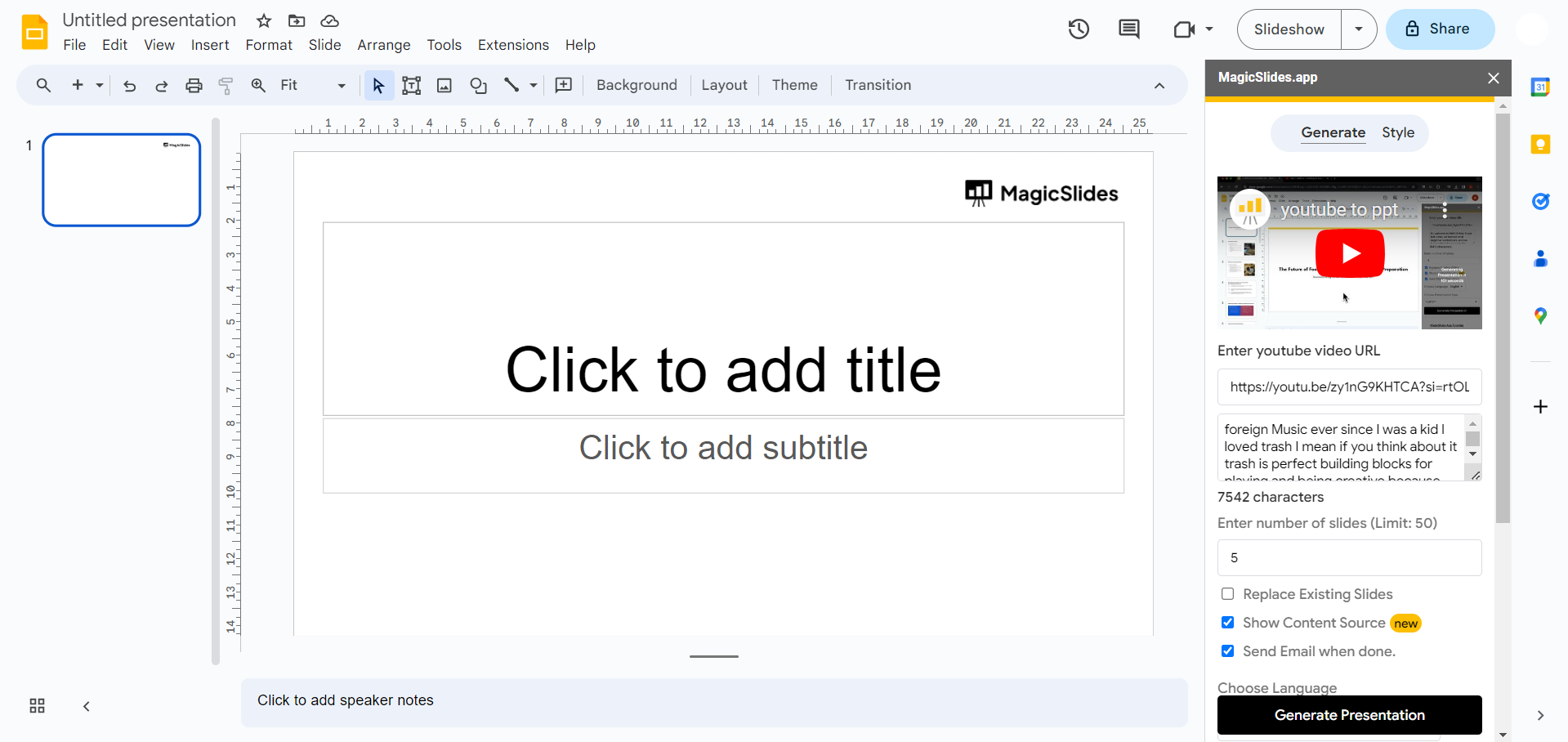Open the Insert menu
This screenshot has width=1568, height=742.
coord(210,45)
